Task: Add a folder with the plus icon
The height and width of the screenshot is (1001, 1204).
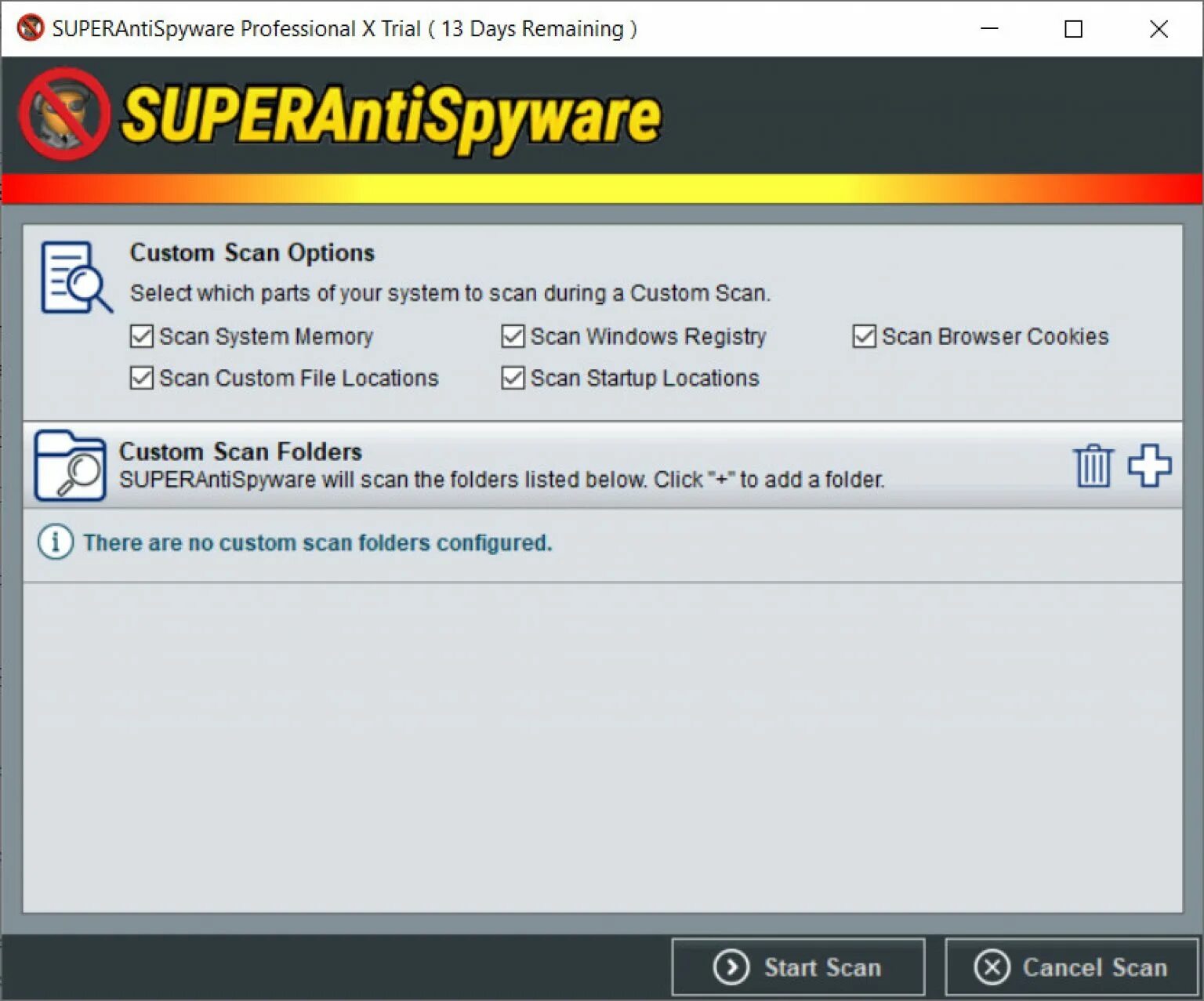Action: [1149, 466]
